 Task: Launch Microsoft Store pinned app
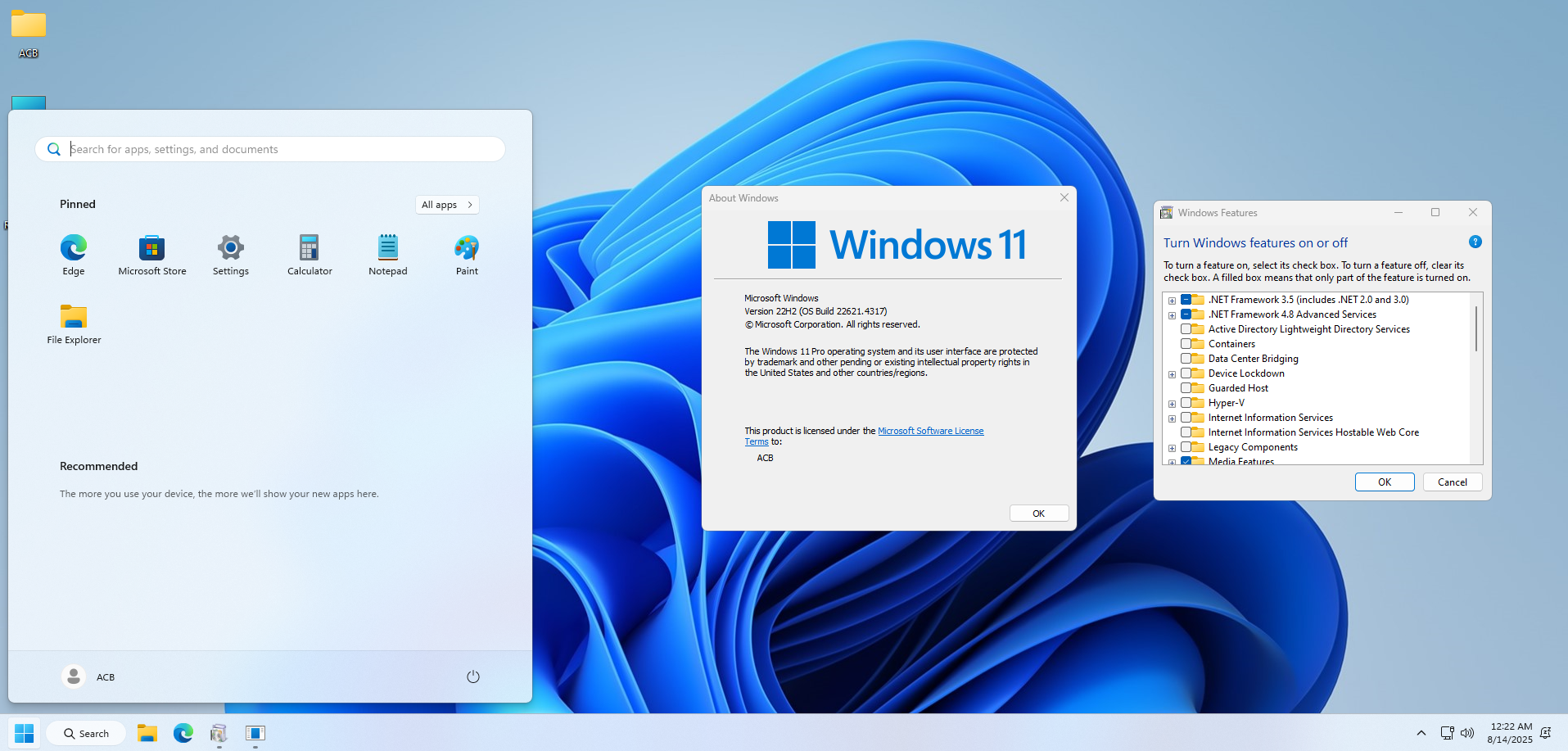pos(152,255)
